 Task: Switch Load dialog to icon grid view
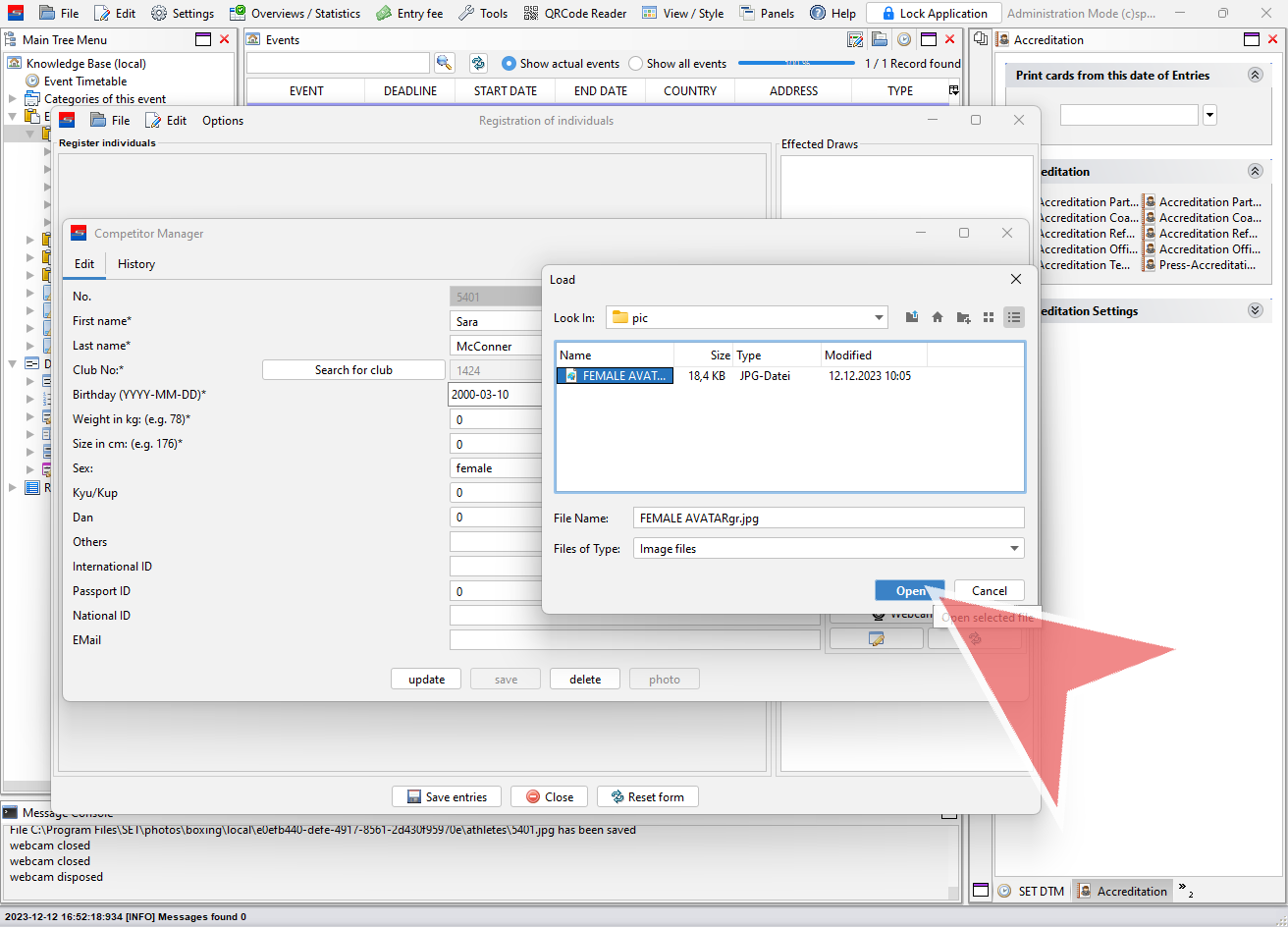(x=989, y=317)
